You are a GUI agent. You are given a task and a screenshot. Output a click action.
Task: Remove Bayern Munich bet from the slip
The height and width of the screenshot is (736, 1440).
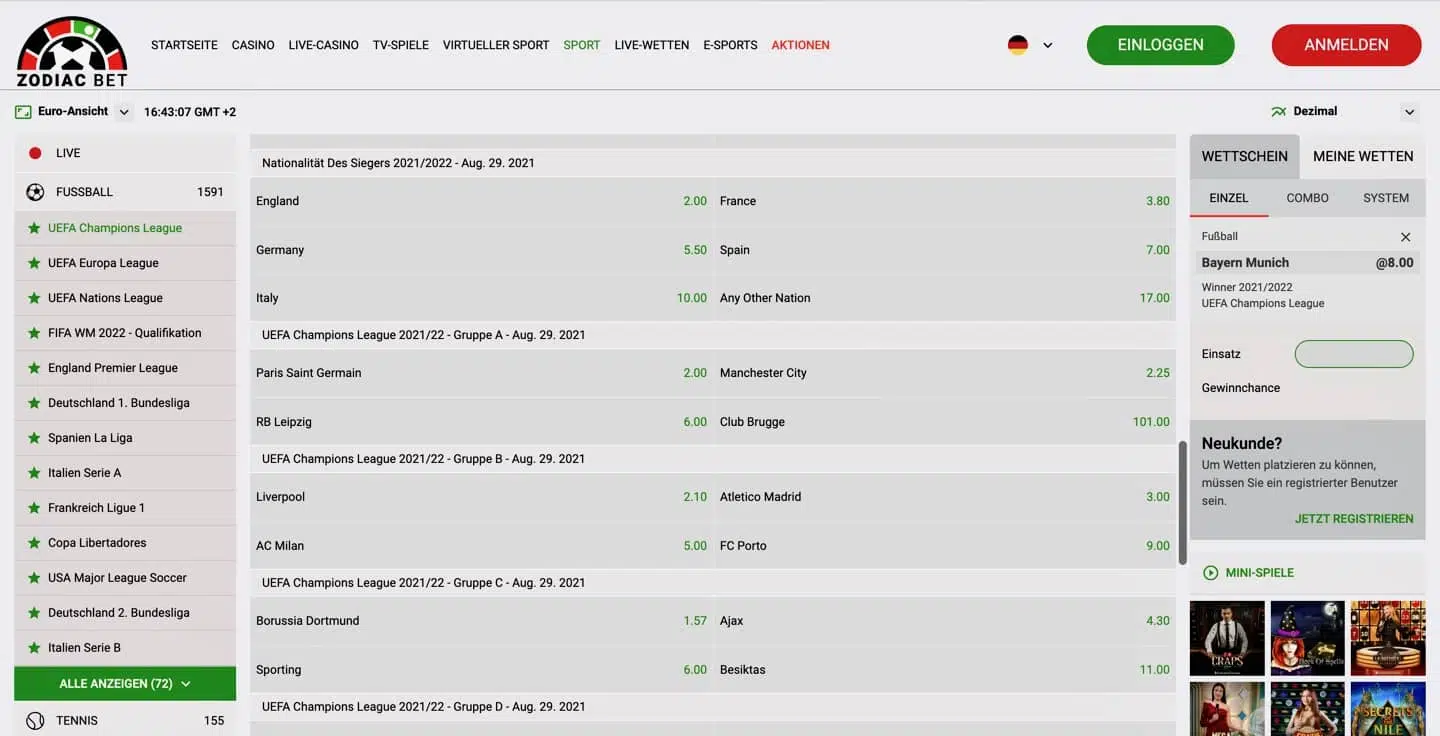[1405, 237]
